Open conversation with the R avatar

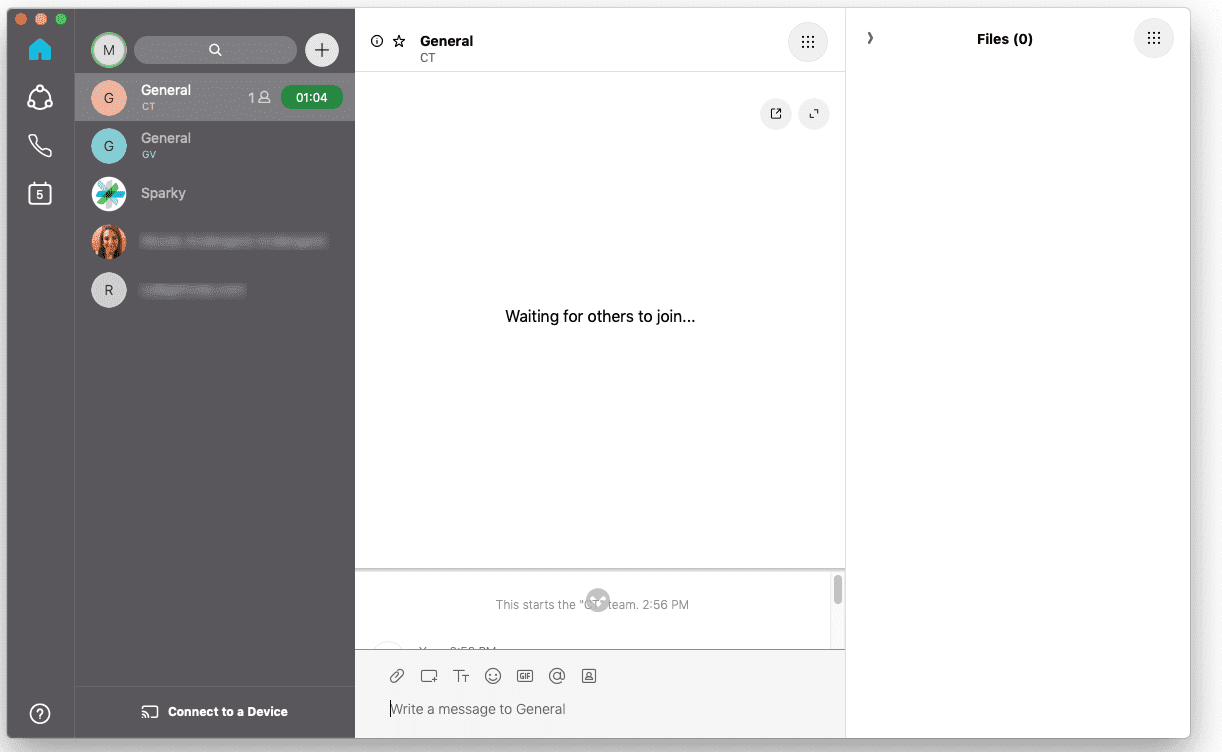pyautogui.click(x=215, y=289)
